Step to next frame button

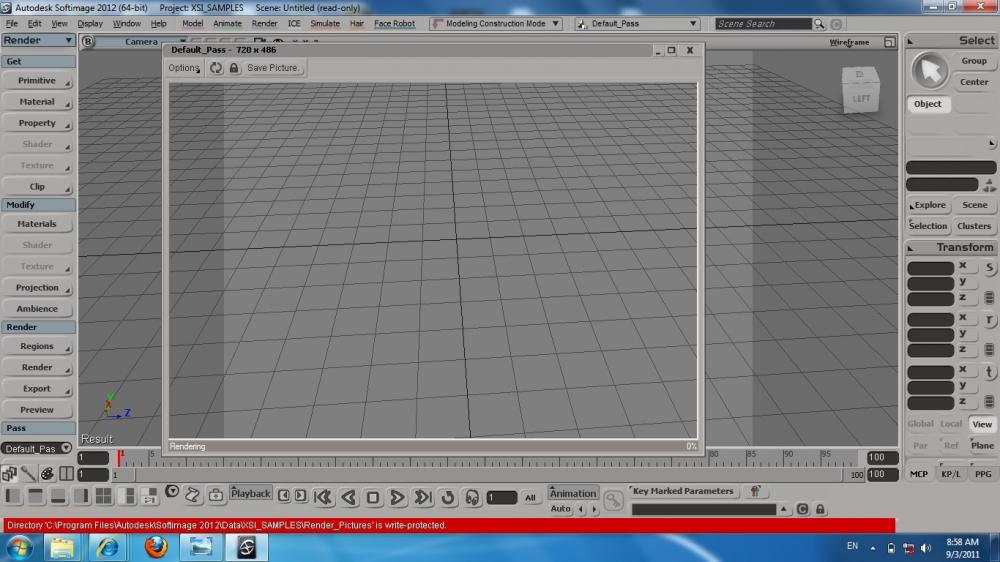tap(300, 495)
